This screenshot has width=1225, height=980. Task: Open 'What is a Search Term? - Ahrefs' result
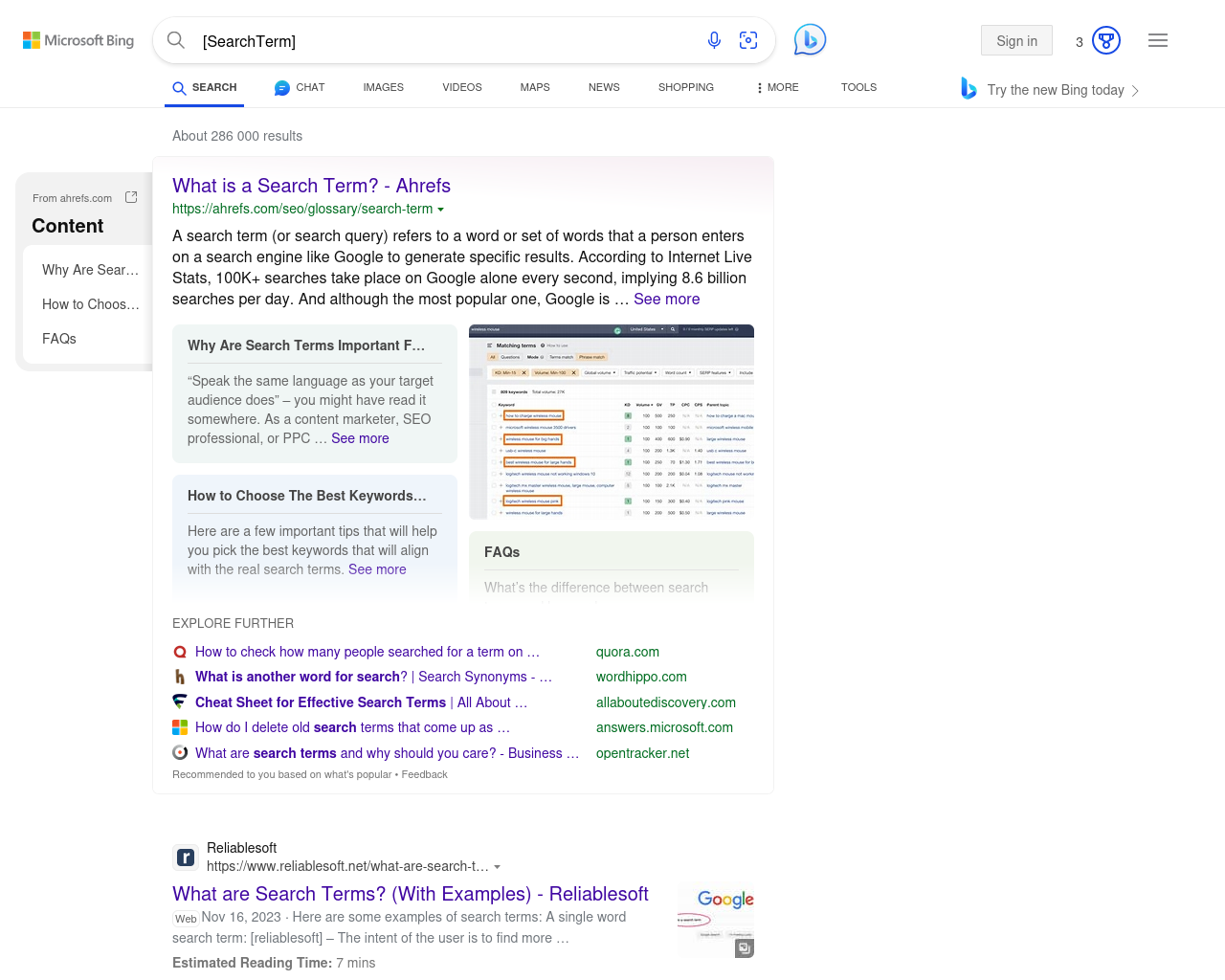[311, 186]
